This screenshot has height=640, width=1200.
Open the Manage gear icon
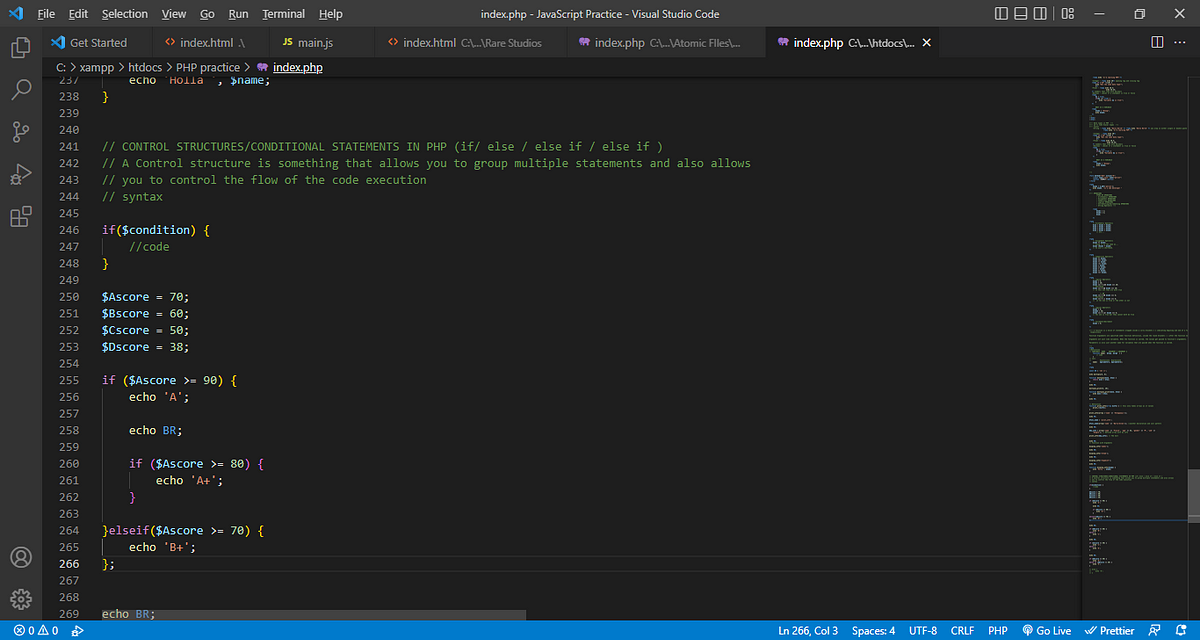(x=20, y=599)
